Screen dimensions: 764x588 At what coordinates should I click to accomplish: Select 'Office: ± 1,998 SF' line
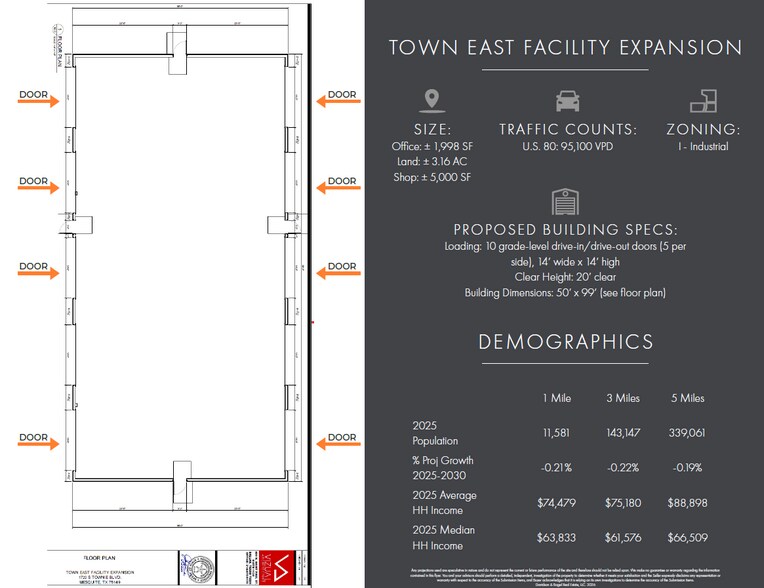[x=432, y=146]
